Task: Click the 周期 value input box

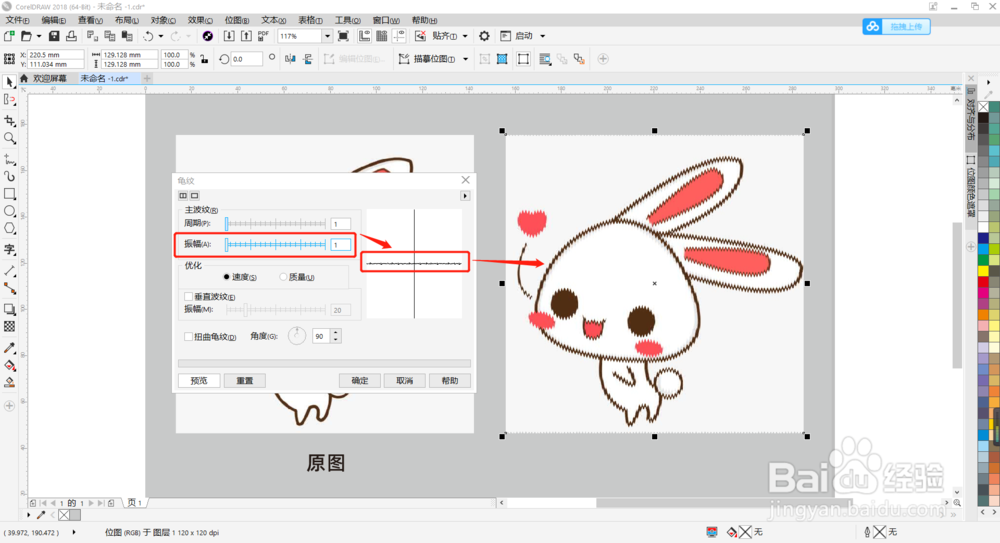Action: point(341,224)
